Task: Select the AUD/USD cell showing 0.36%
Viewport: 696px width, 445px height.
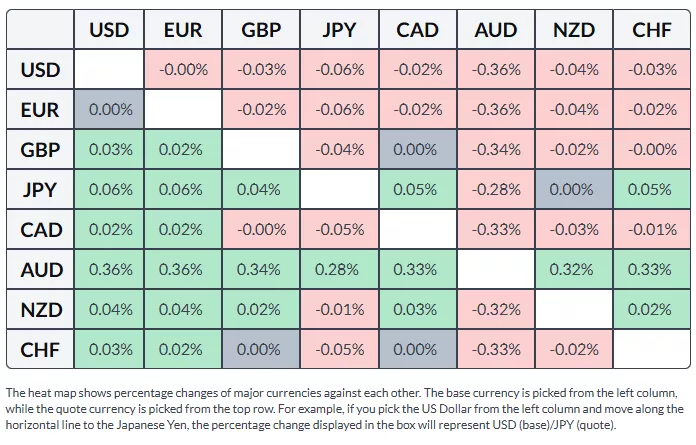Action: click(x=109, y=270)
